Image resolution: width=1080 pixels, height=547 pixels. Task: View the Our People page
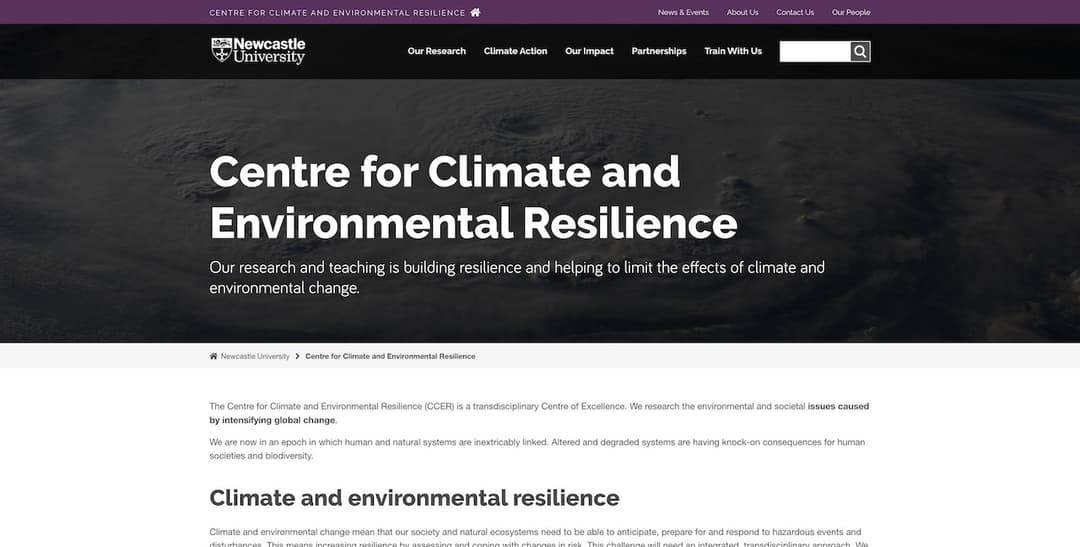(x=851, y=13)
